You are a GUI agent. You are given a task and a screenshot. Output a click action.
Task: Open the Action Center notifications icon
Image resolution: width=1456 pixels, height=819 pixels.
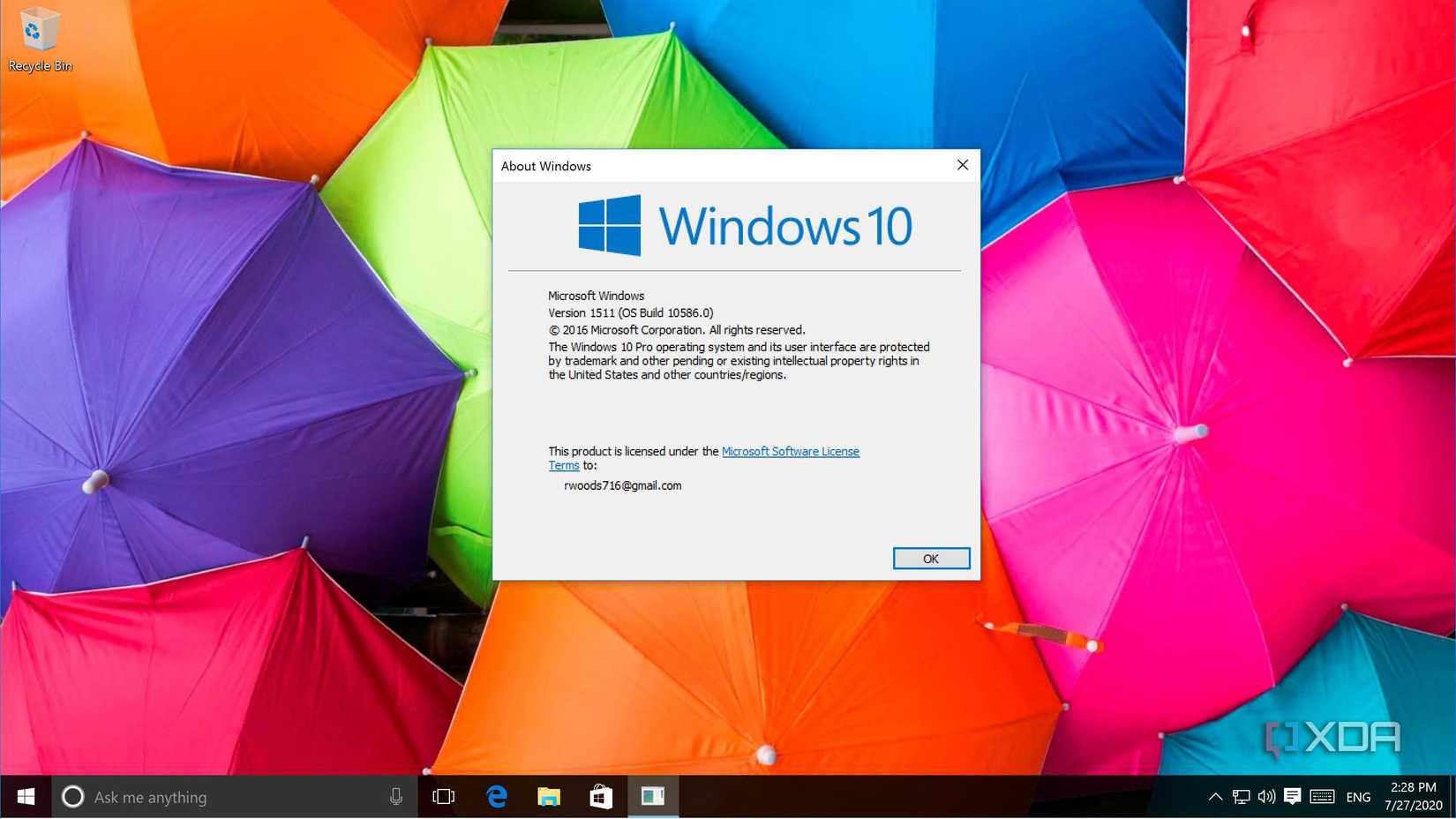(1293, 797)
